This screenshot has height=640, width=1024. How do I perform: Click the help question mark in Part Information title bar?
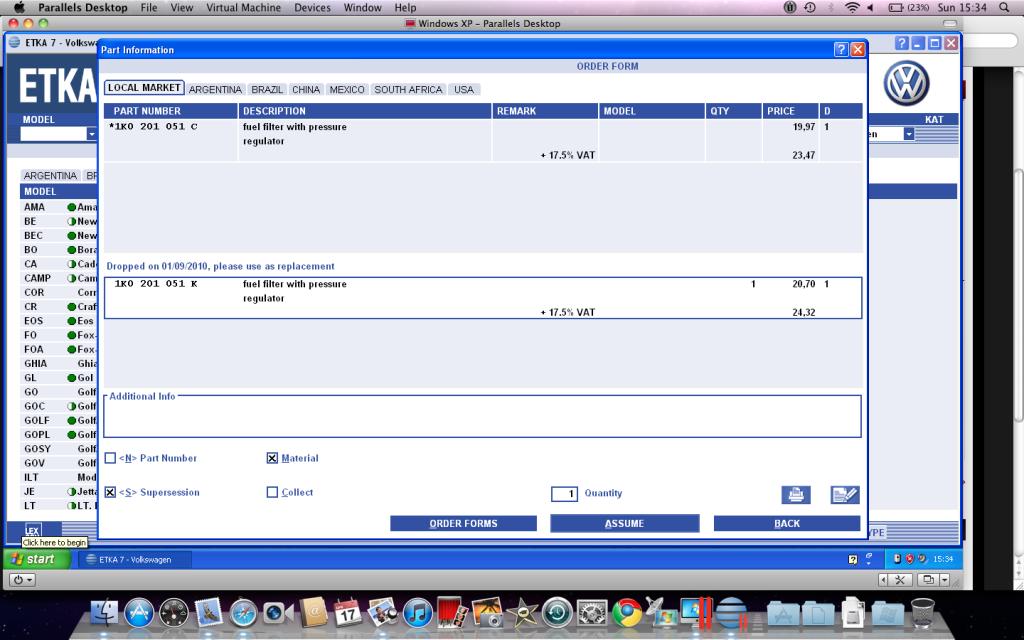(x=841, y=50)
